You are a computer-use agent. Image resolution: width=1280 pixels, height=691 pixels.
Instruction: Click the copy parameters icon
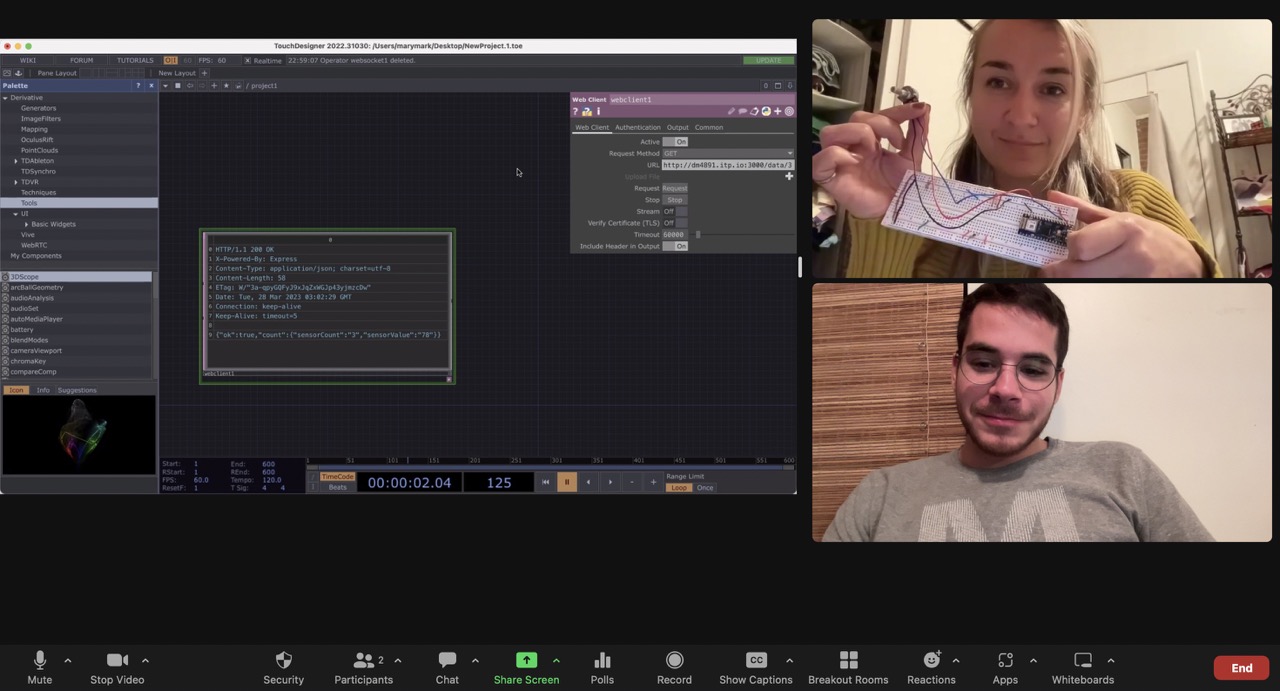(x=754, y=111)
